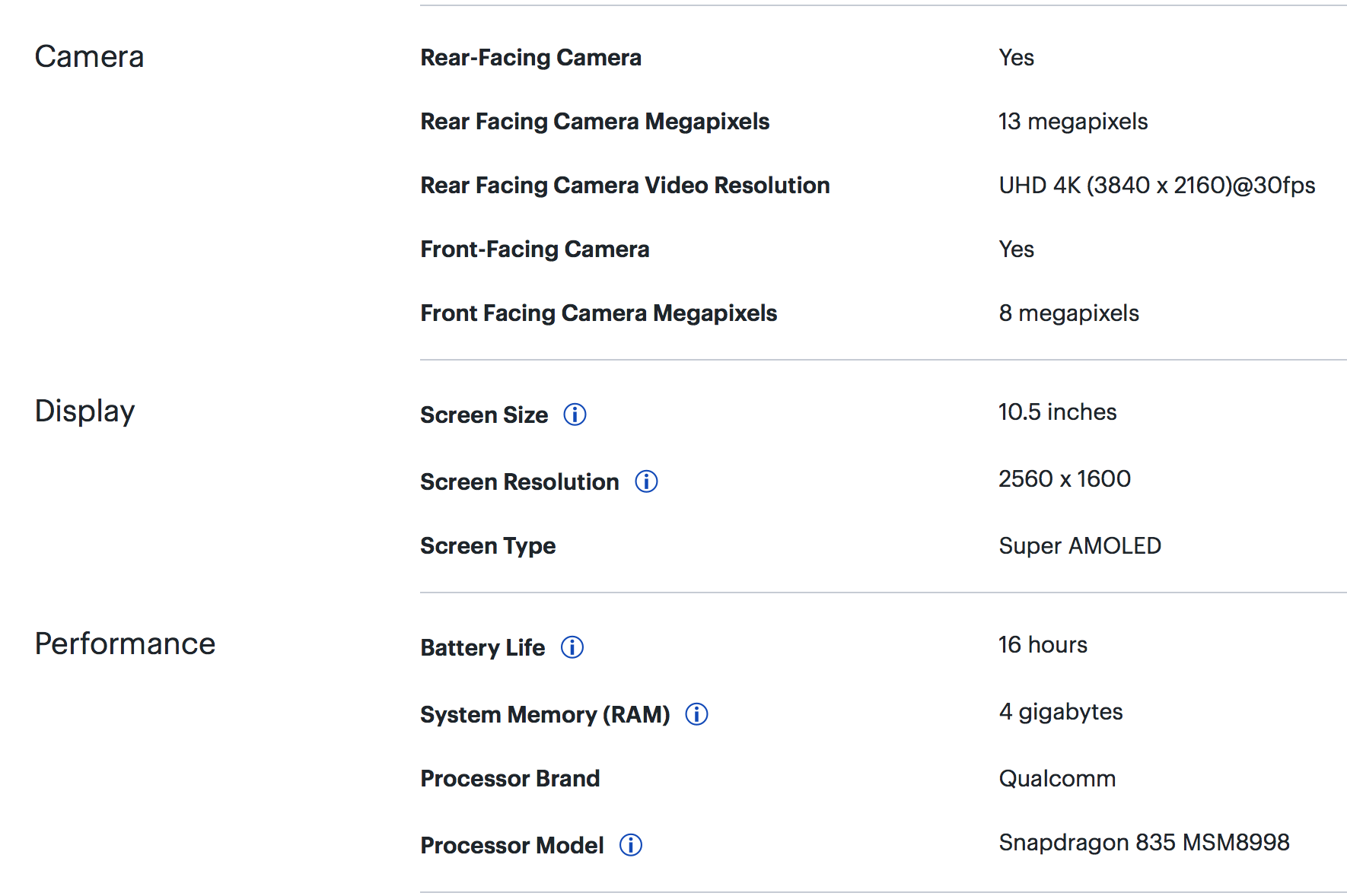Screen dimensions: 1347x896
Task: Click the Screen Resolution info icon
Action: [646, 481]
